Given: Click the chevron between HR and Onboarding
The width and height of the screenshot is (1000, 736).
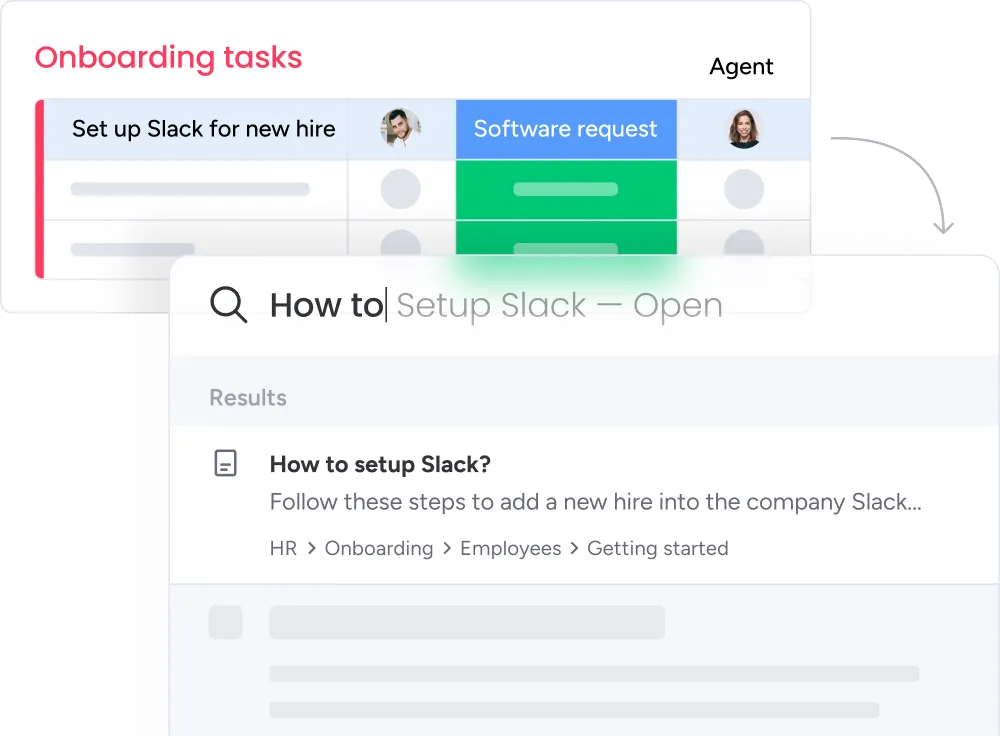Looking at the screenshot, I should point(311,548).
